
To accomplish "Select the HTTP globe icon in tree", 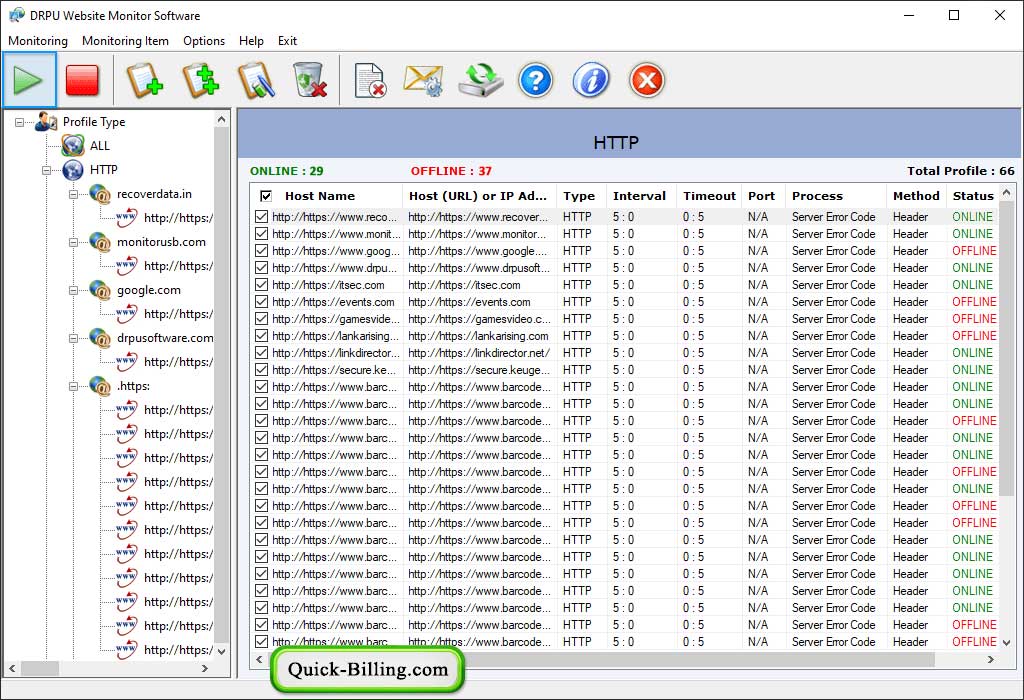I will [x=72, y=170].
